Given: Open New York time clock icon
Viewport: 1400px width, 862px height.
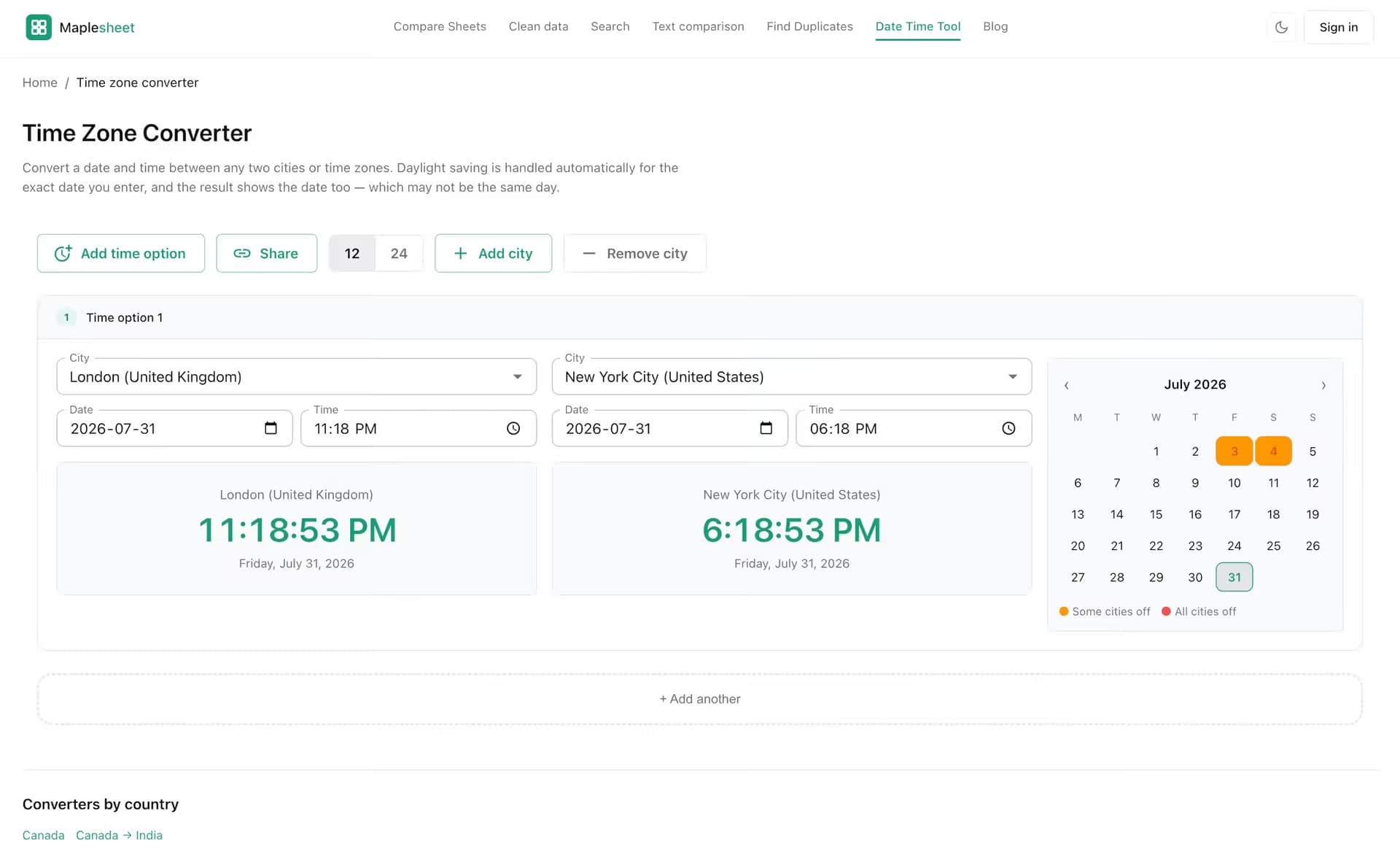Looking at the screenshot, I should 1008,428.
